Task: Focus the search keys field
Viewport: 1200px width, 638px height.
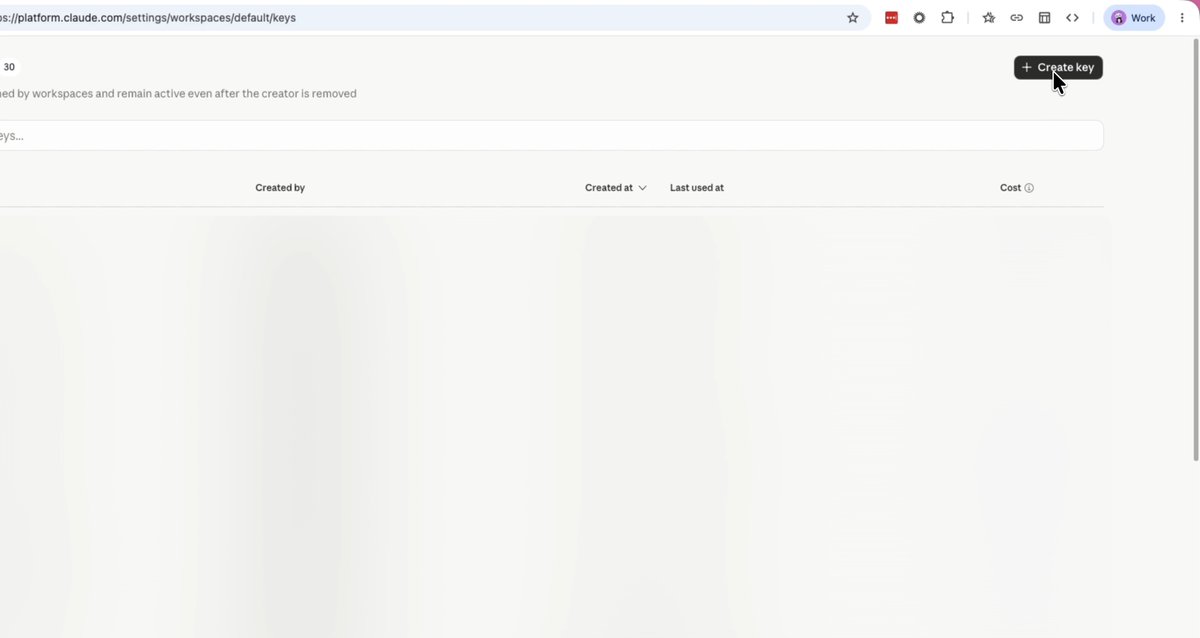Action: (x=552, y=135)
